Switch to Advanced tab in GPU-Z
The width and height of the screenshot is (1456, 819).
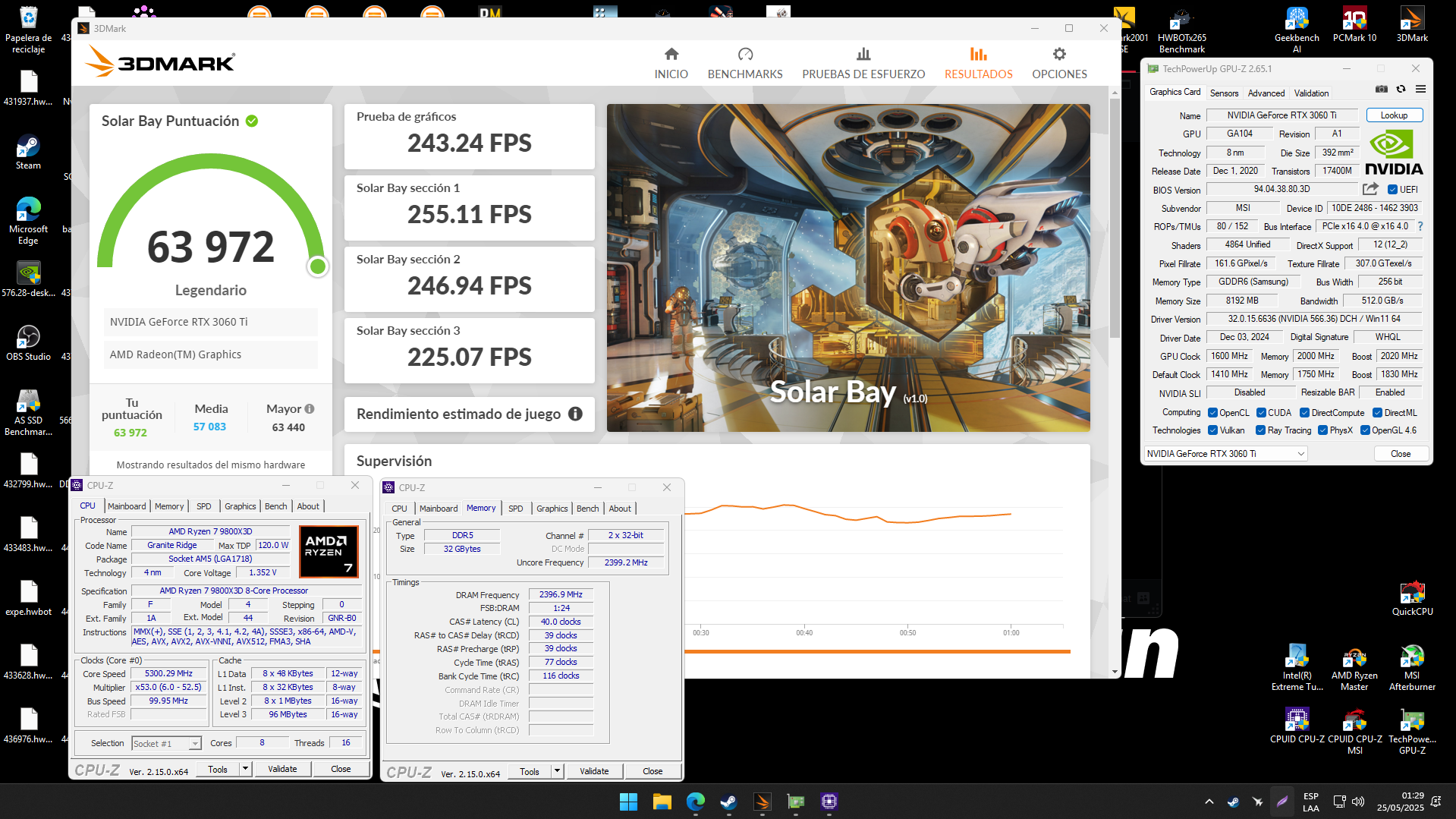1266,93
